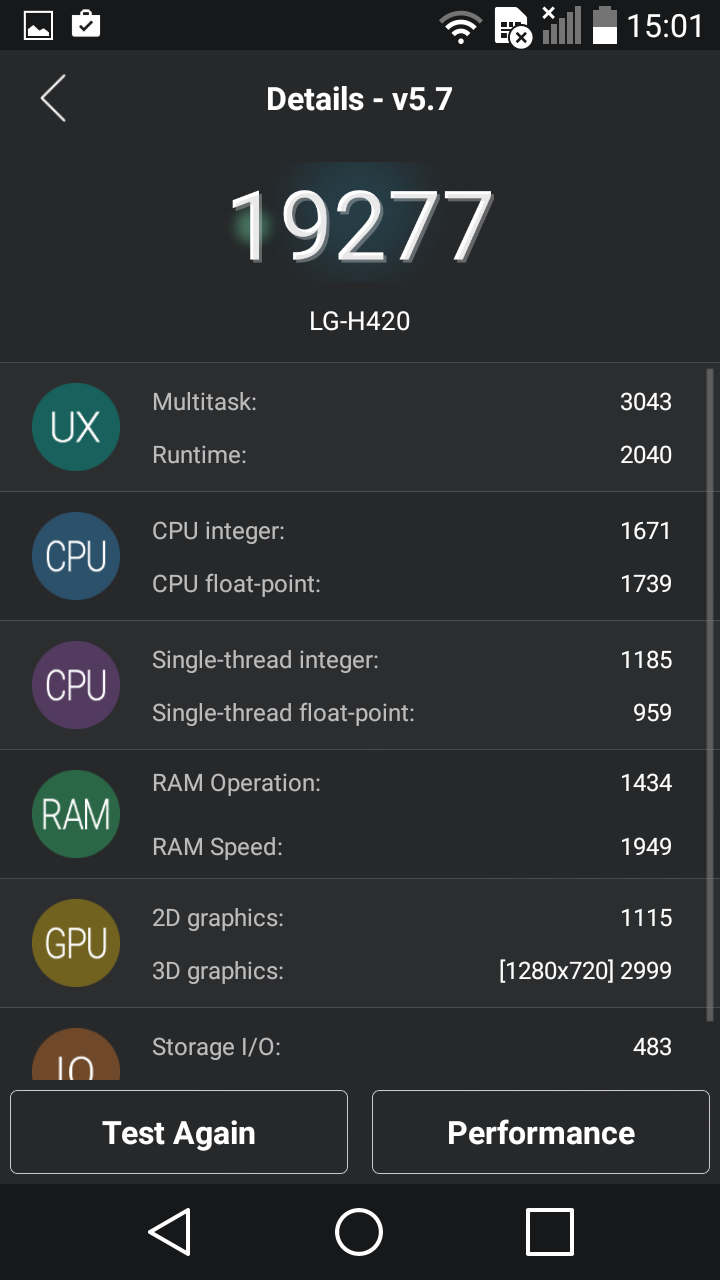
Task: Tap the teal UX category icon
Action: click(76, 427)
